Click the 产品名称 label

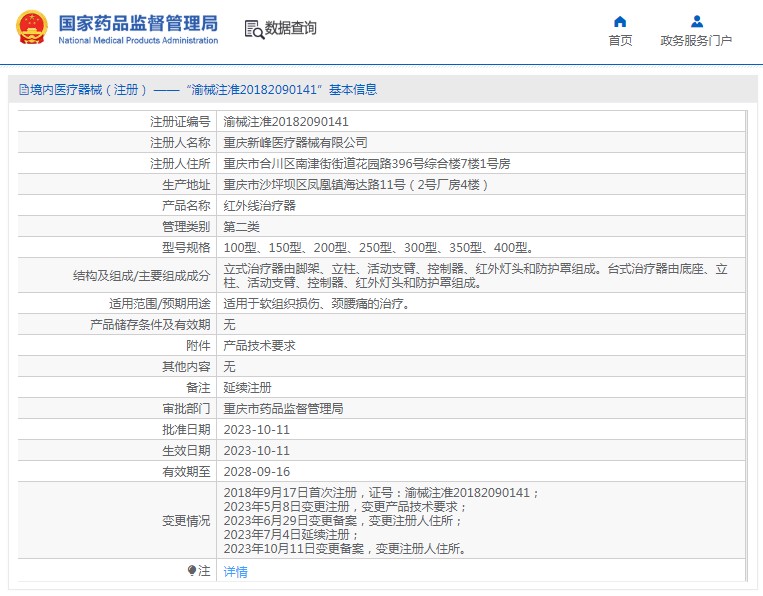(186, 206)
